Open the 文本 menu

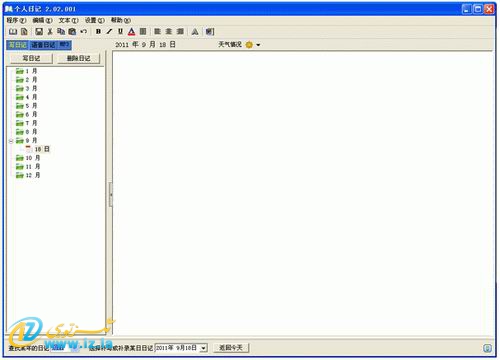tap(69, 21)
